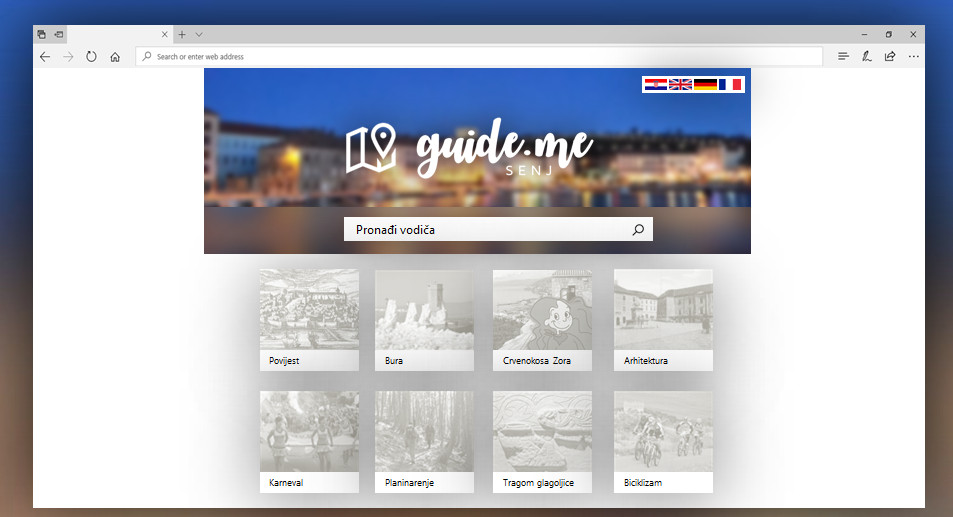953x517 pixels.
Task: Open the Share menu in the browser toolbar
Action: point(890,57)
